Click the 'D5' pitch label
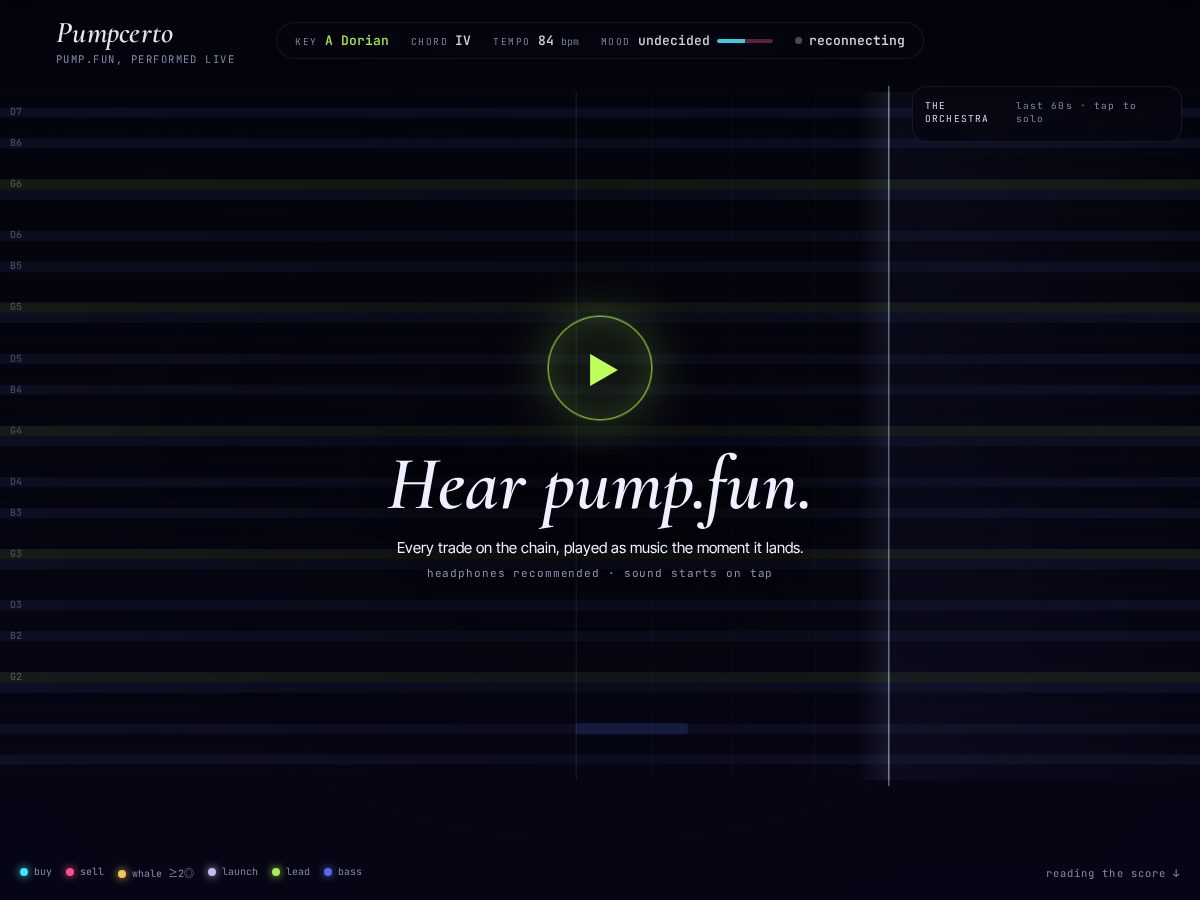1200x900 pixels. 16,358
